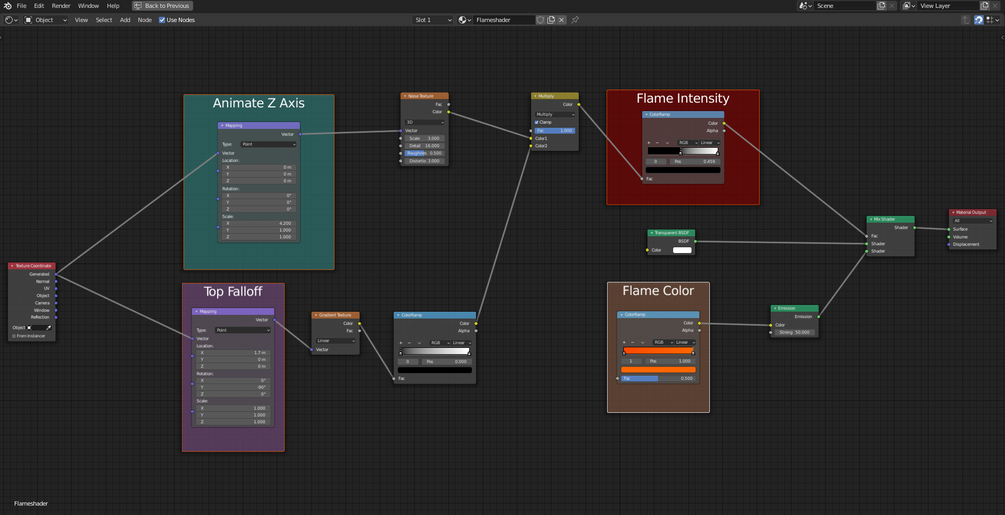Screen dimensions: 1005x515
Task: Open the Type Point dropdown in Animate Z Axis
Action: click(x=269, y=145)
